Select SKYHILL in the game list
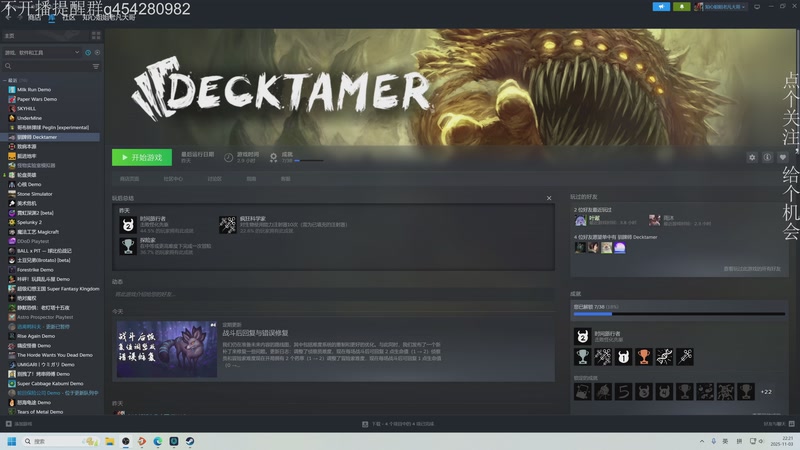Viewport: 800px width, 450px height. point(27,109)
